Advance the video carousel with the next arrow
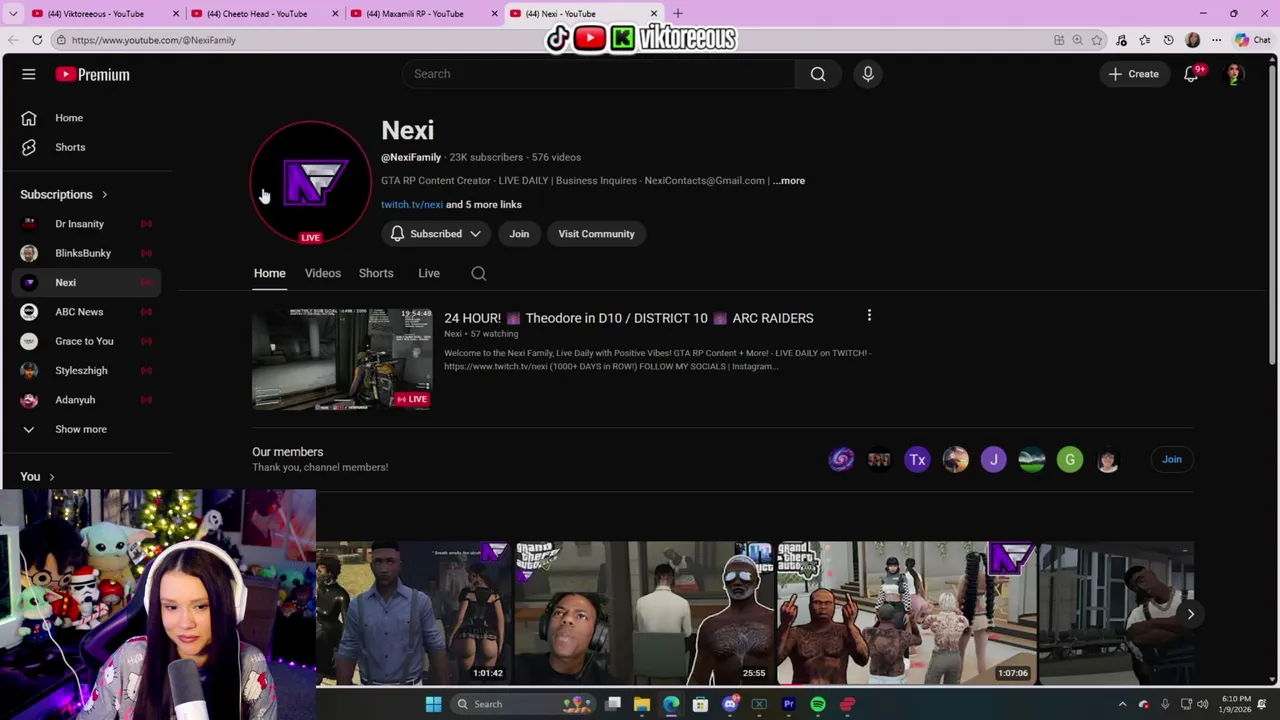 (1190, 614)
